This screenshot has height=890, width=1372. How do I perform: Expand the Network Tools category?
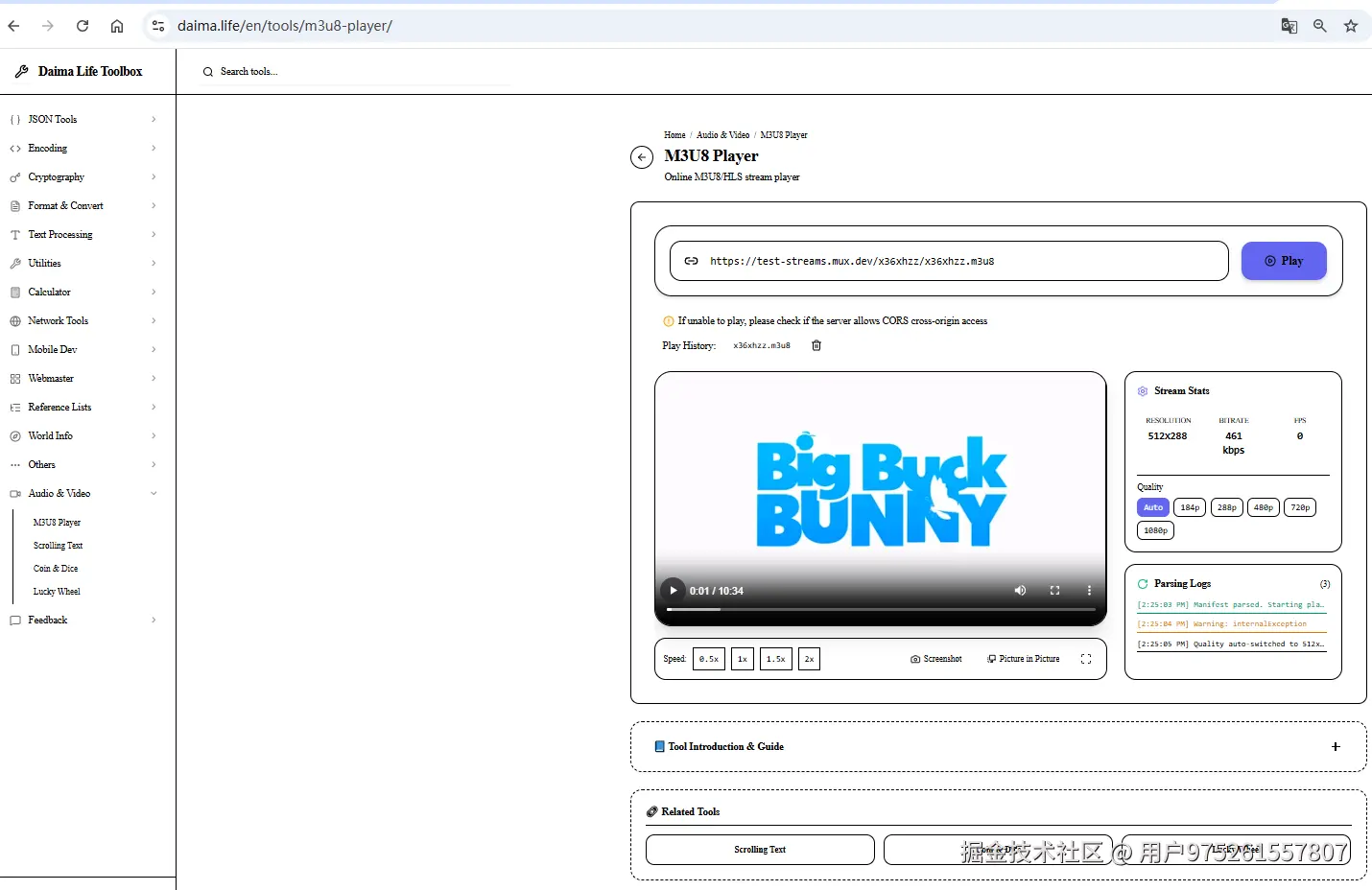click(83, 321)
